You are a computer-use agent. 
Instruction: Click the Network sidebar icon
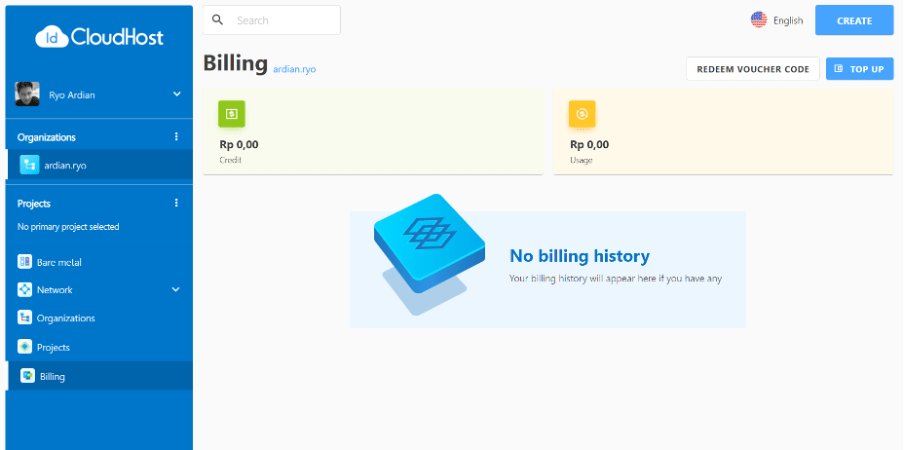pyautogui.click(x=25, y=289)
